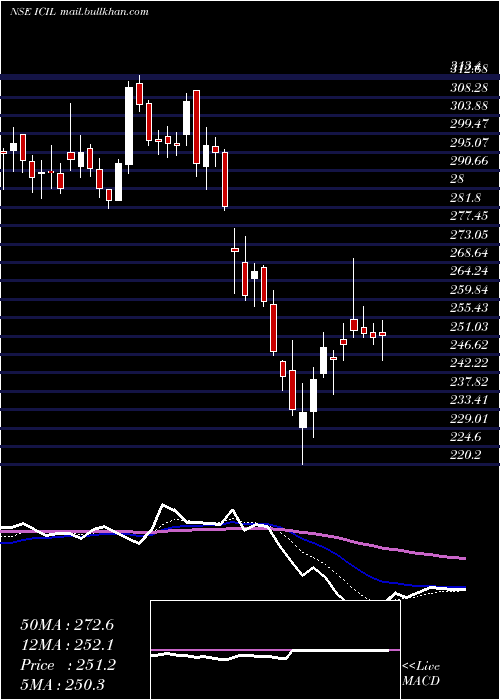
Task: Select the 299.47 price level label
Action: [x=469, y=124]
